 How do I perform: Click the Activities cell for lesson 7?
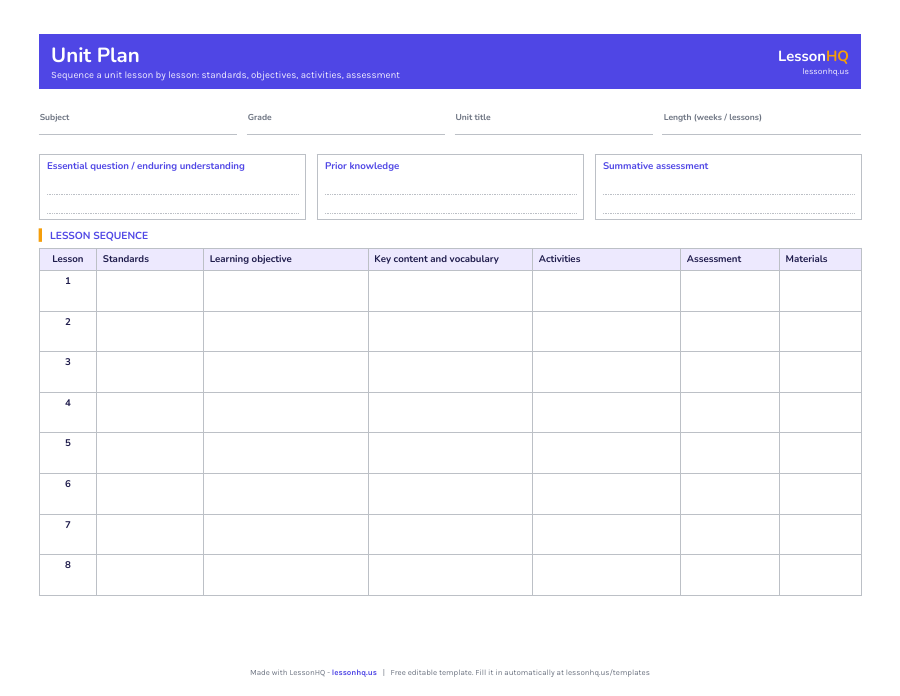pyautogui.click(x=607, y=534)
